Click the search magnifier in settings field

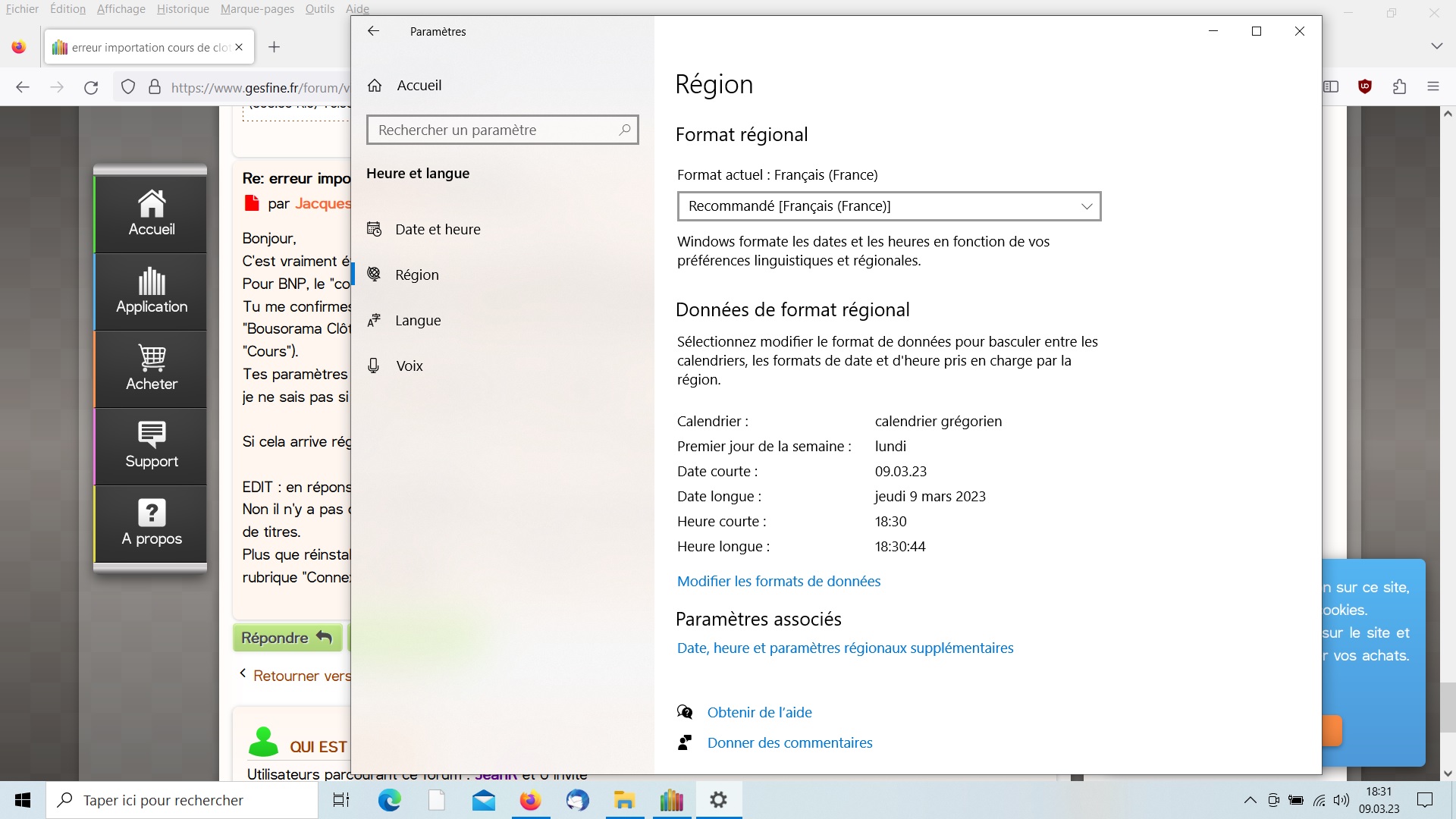(624, 130)
